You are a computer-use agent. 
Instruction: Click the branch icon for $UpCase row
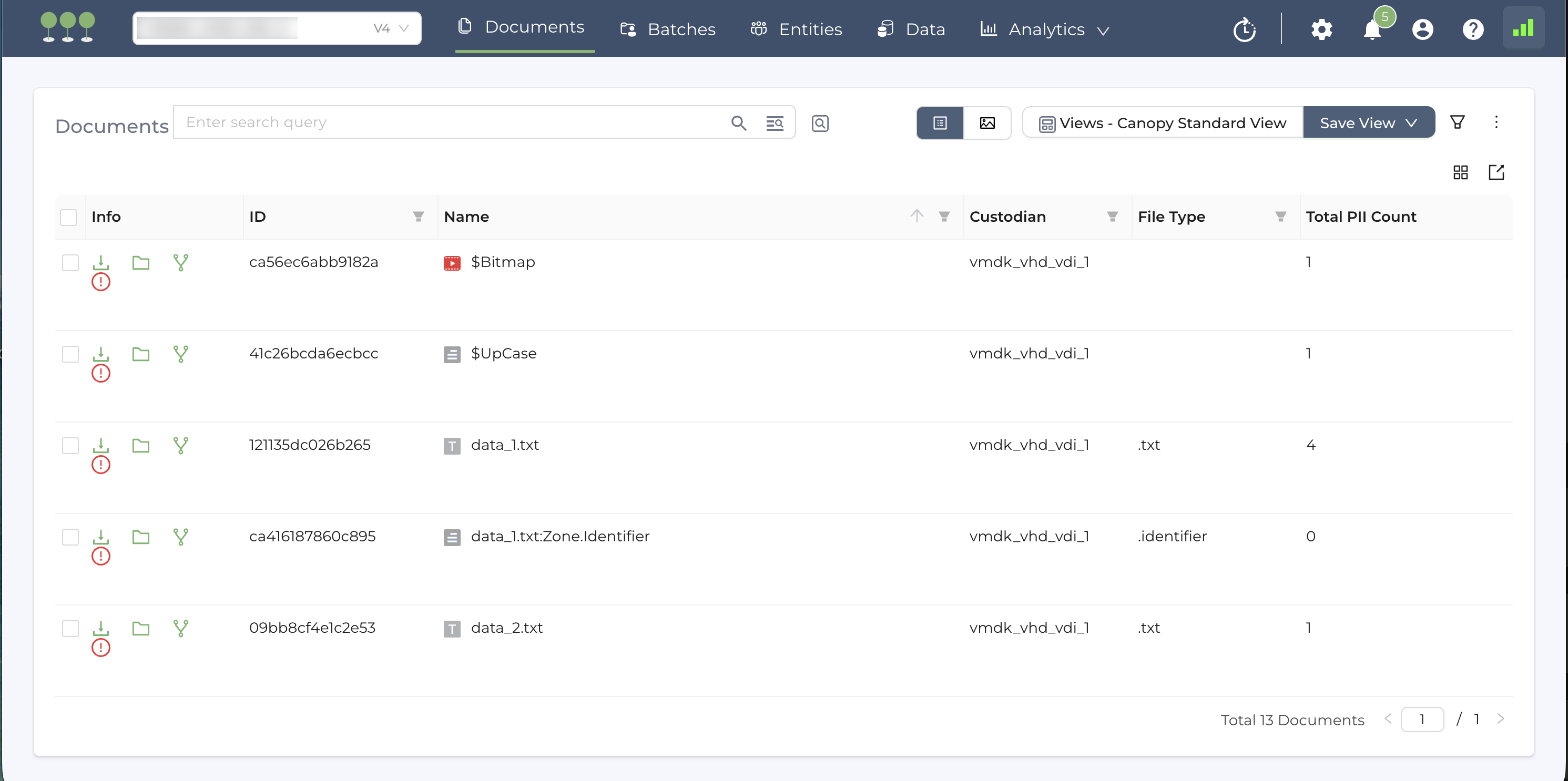click(x=181, y=353)
